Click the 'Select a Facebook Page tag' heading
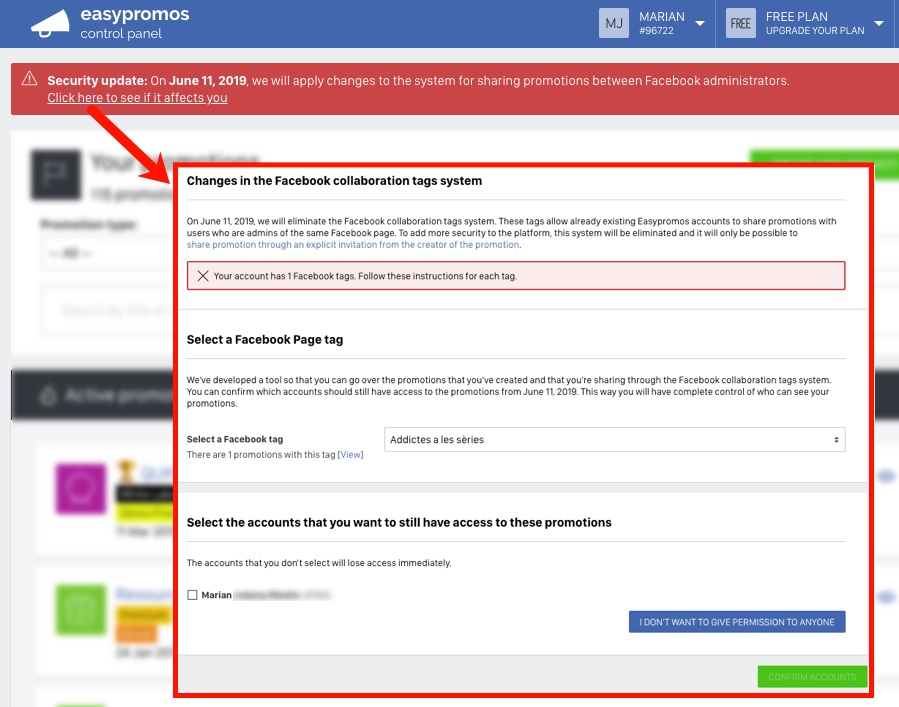The width and height of the screenshot is (899, 707). [265, 339]
